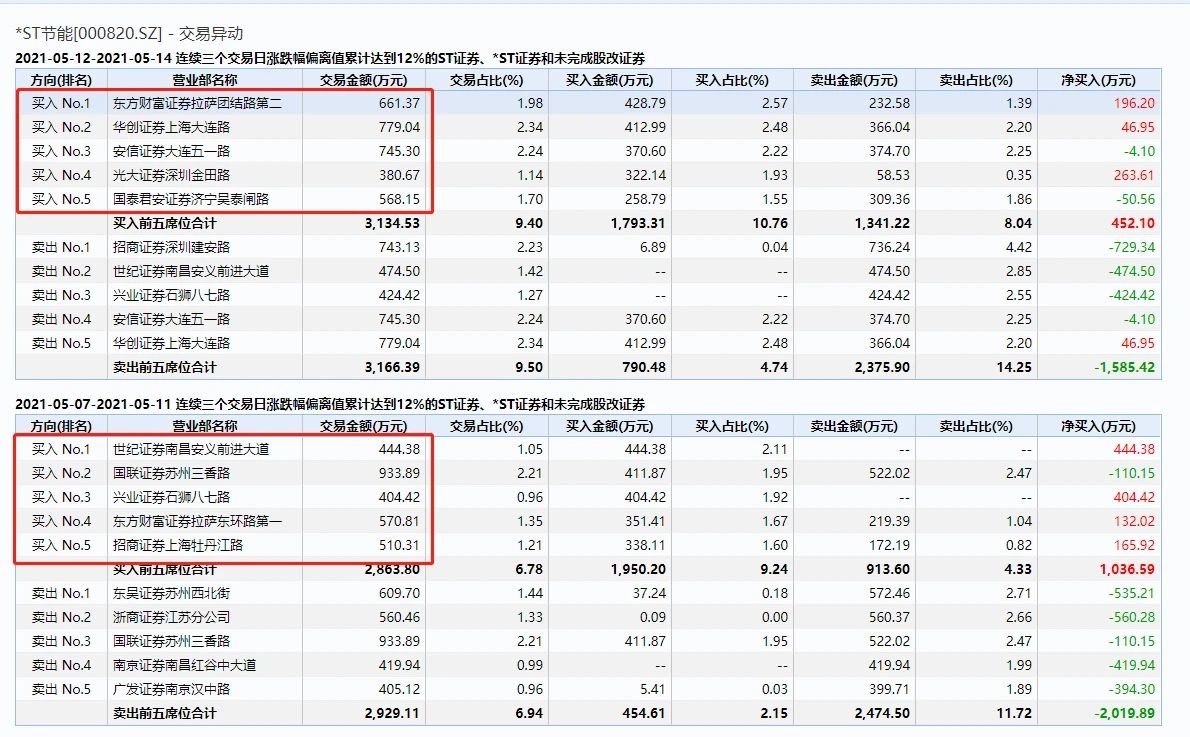Click 卖出占比(%) header in the 05-07 table

[x=976, y=427]
